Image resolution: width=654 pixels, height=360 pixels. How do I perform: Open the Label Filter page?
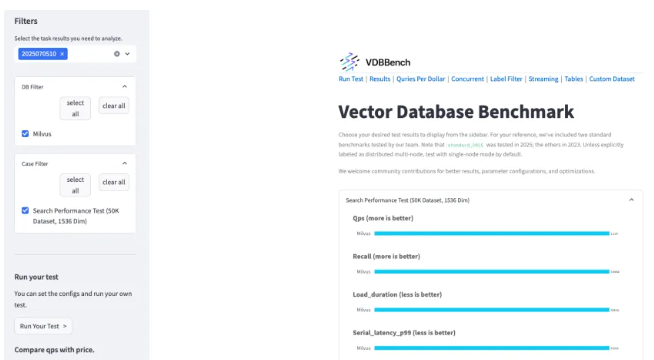click(506, 79)
